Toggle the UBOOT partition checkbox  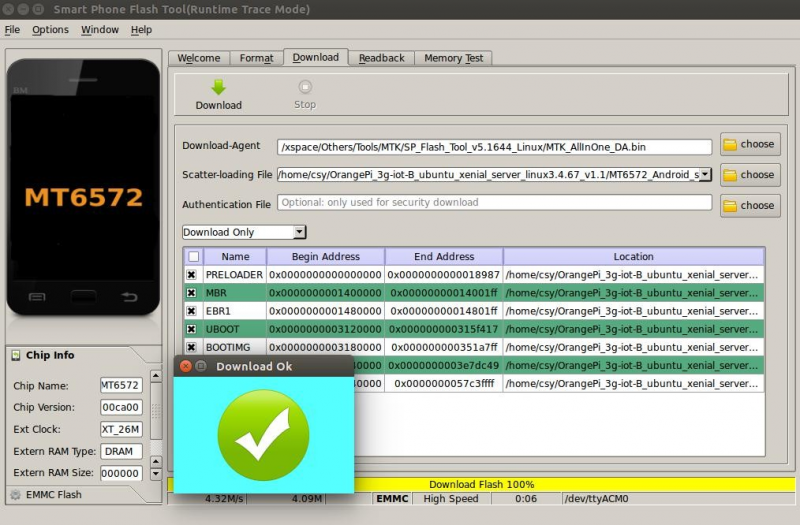pos(192,329)
